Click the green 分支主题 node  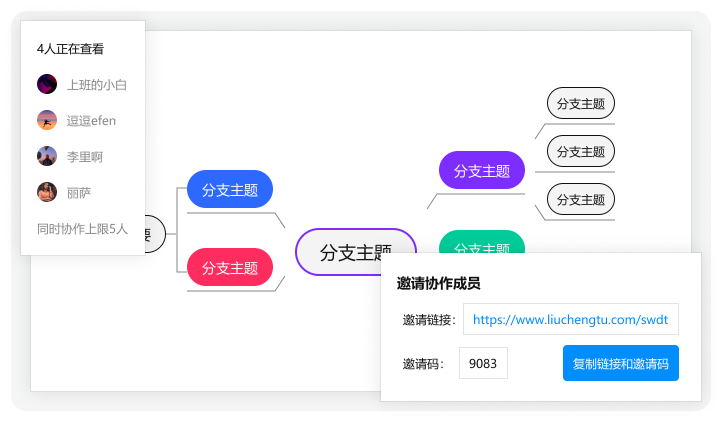tap(482, 241)
